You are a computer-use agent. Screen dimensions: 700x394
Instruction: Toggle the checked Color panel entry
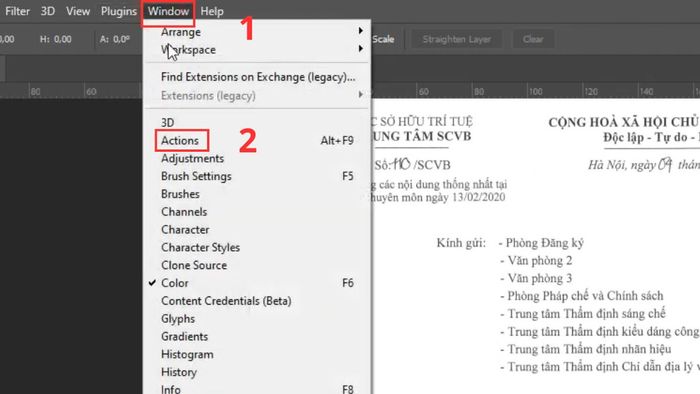point(257,283)
